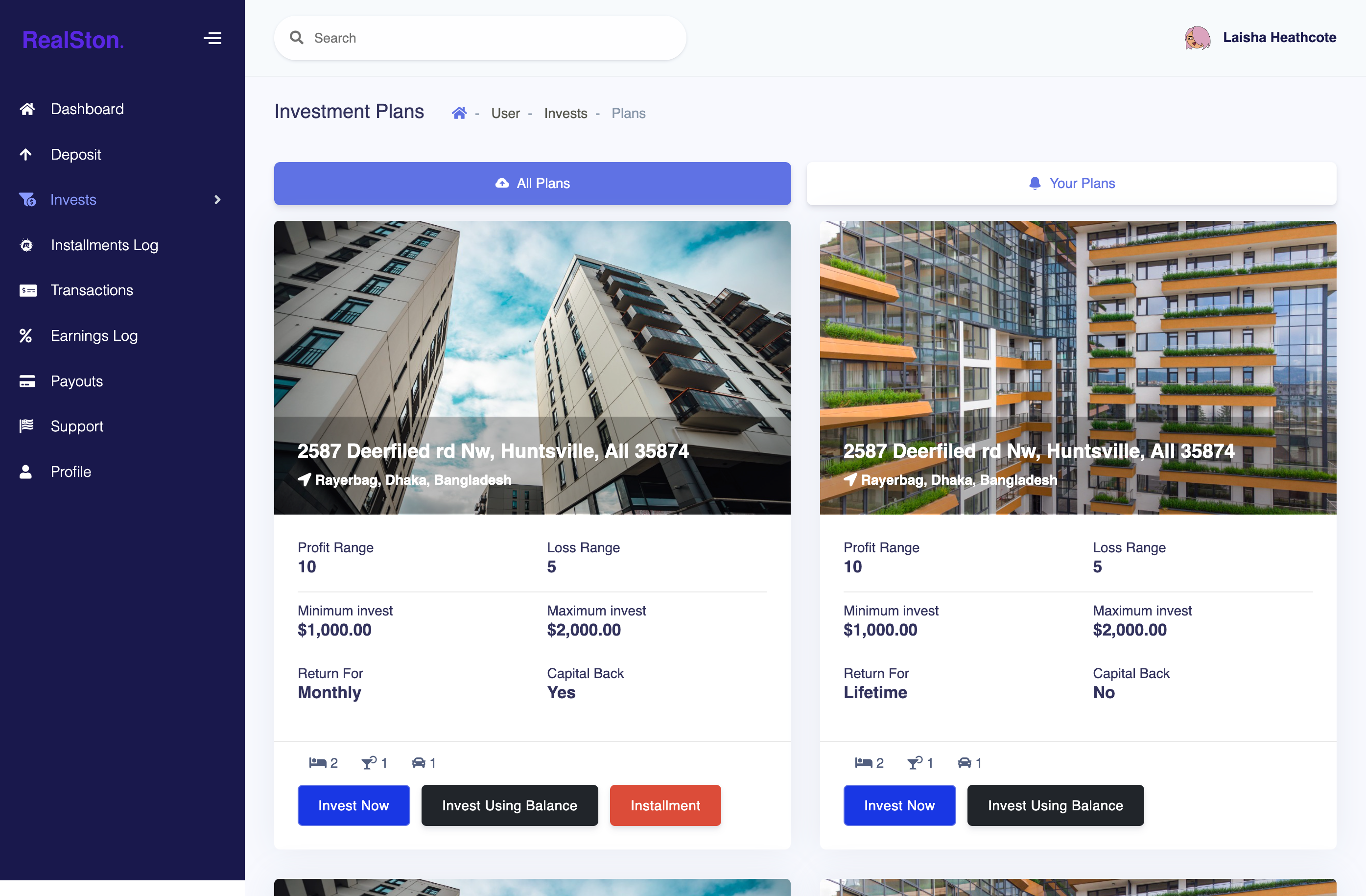Click the Dashboard home icon in sidebar
This screenshot has height=896, width=1366.
point(27,109)
